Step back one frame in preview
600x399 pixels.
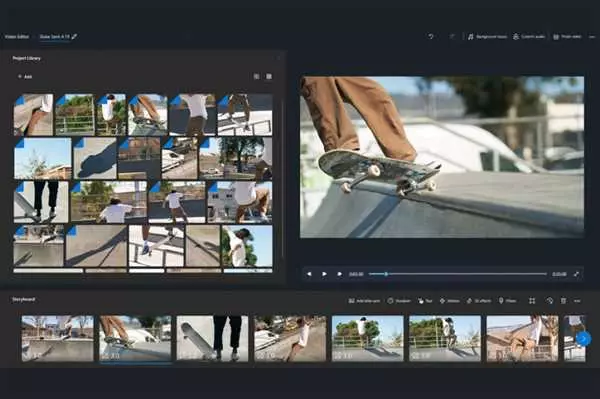click(309, 274)
